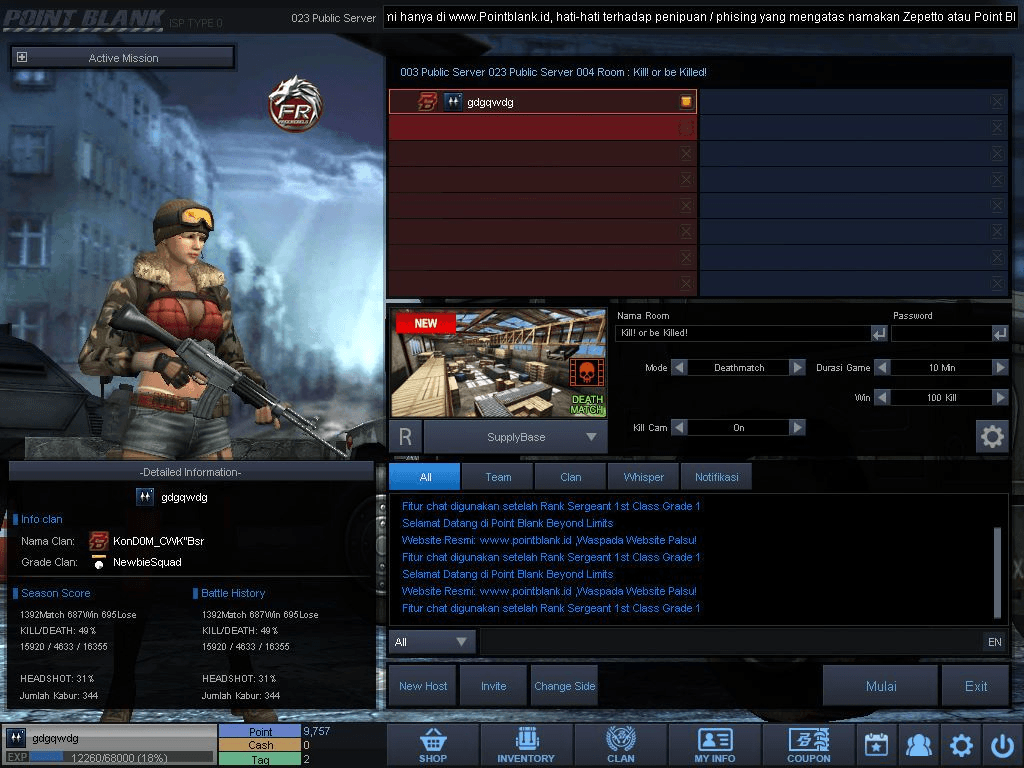The image size is (1024, 768).
Task: Click KonD0M_CWK clan logo icon
Action: (99, 541)
